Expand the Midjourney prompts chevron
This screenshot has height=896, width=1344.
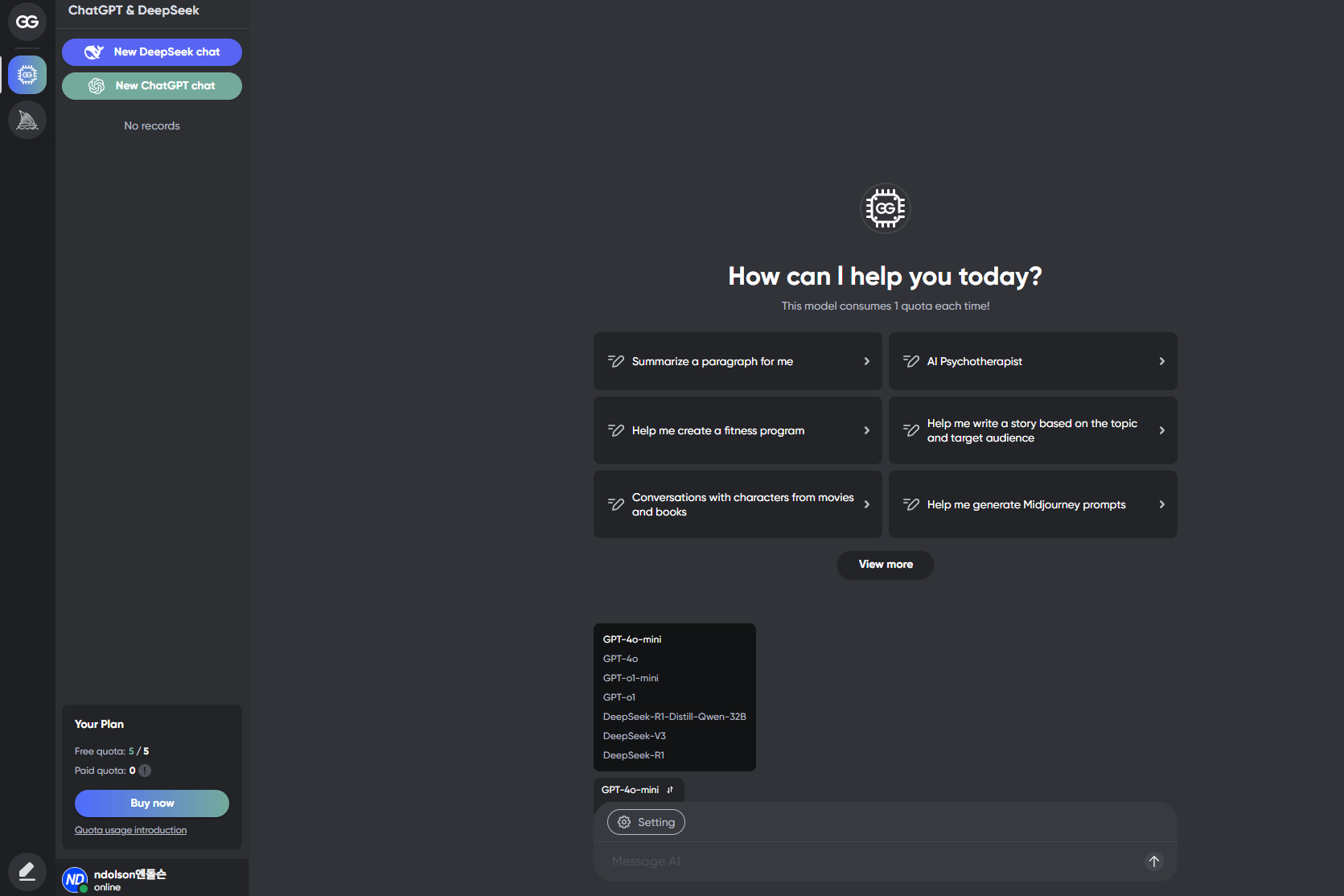tap(1162, 504)
